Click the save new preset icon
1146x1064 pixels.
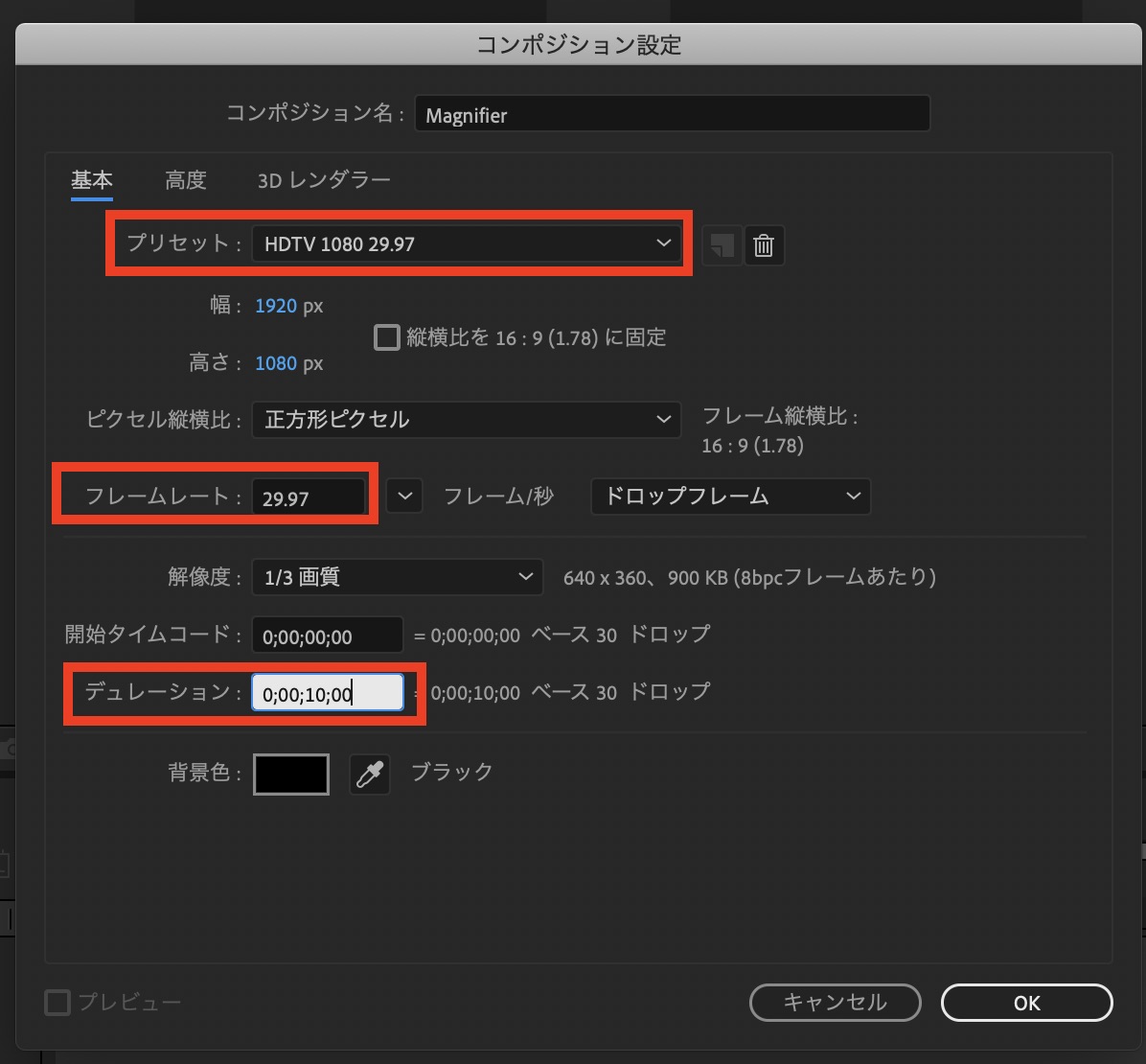point(721,245)
